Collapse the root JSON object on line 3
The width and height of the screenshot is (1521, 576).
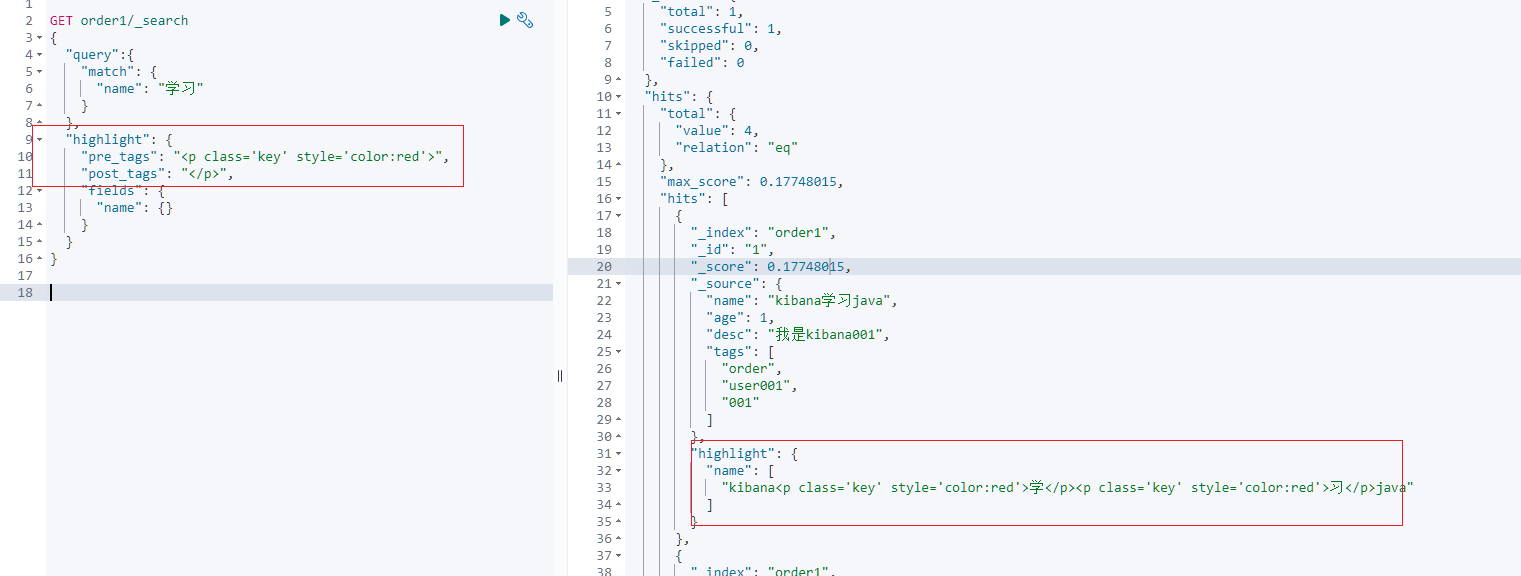38,36
